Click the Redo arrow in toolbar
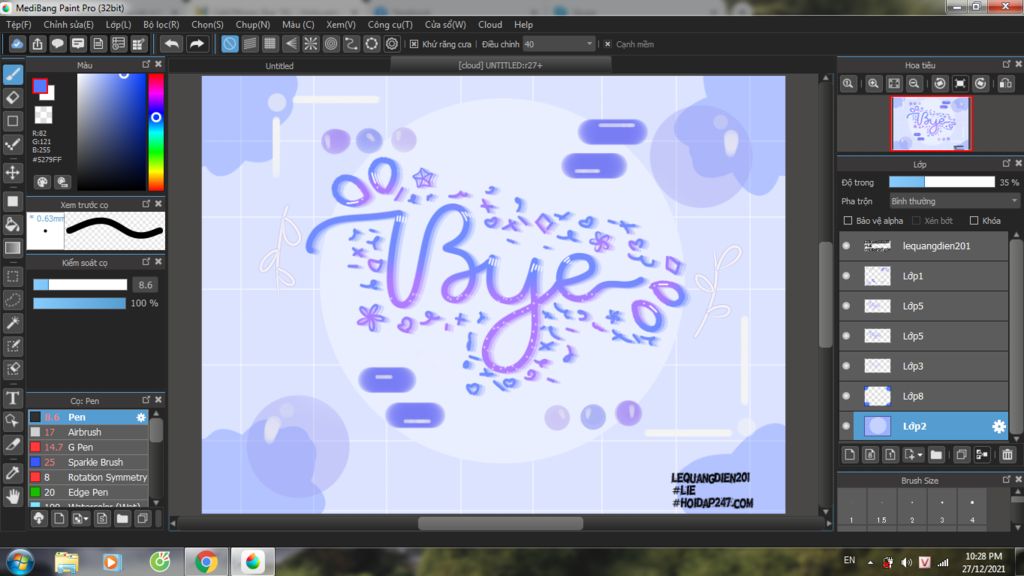Viewport: 1024px width, 576px height. click(197, 44)
